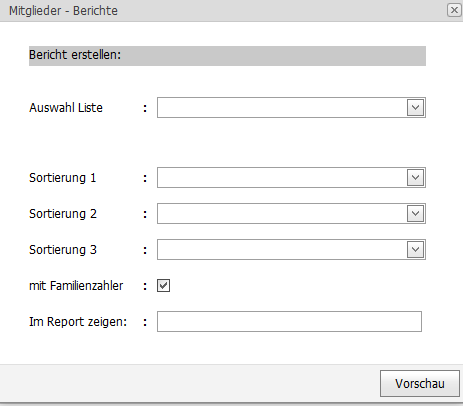Click the mit Familienzahler label text

76,286
